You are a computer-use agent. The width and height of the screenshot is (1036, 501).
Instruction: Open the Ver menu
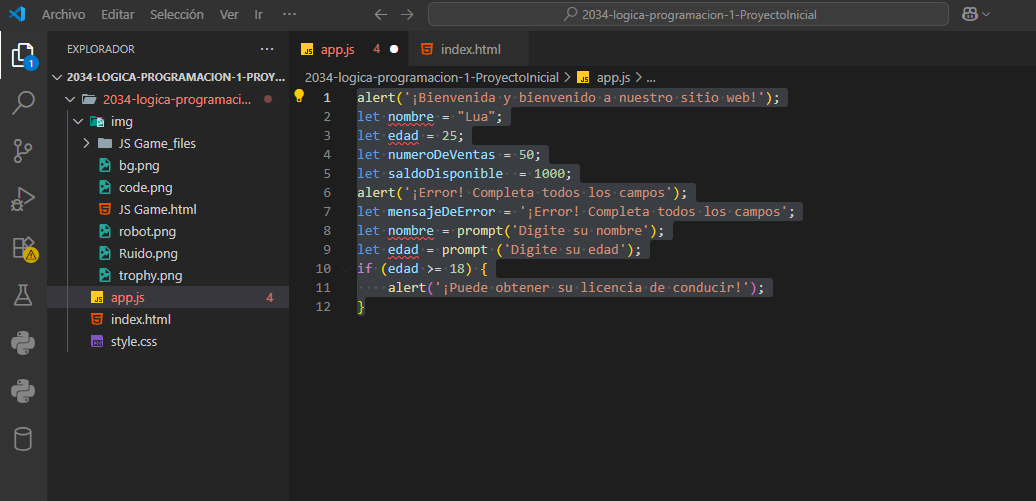pos(229,14)
